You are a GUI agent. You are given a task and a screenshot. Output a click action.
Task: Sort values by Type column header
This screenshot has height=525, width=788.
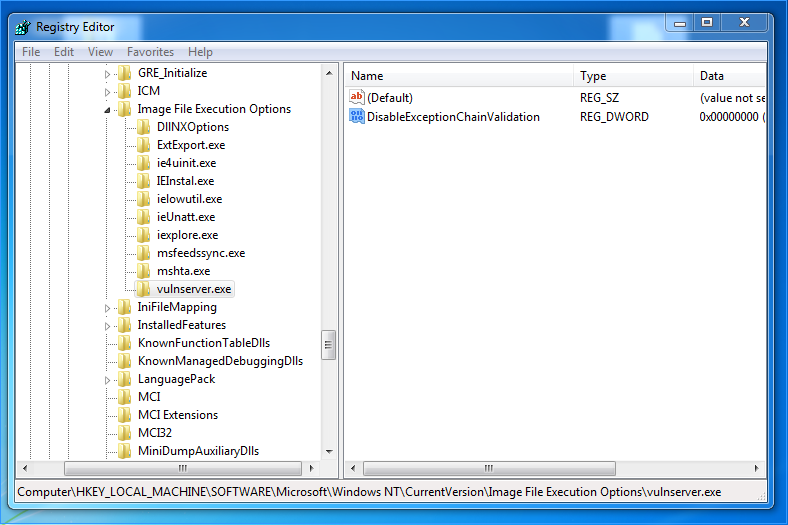click(633, 76)
